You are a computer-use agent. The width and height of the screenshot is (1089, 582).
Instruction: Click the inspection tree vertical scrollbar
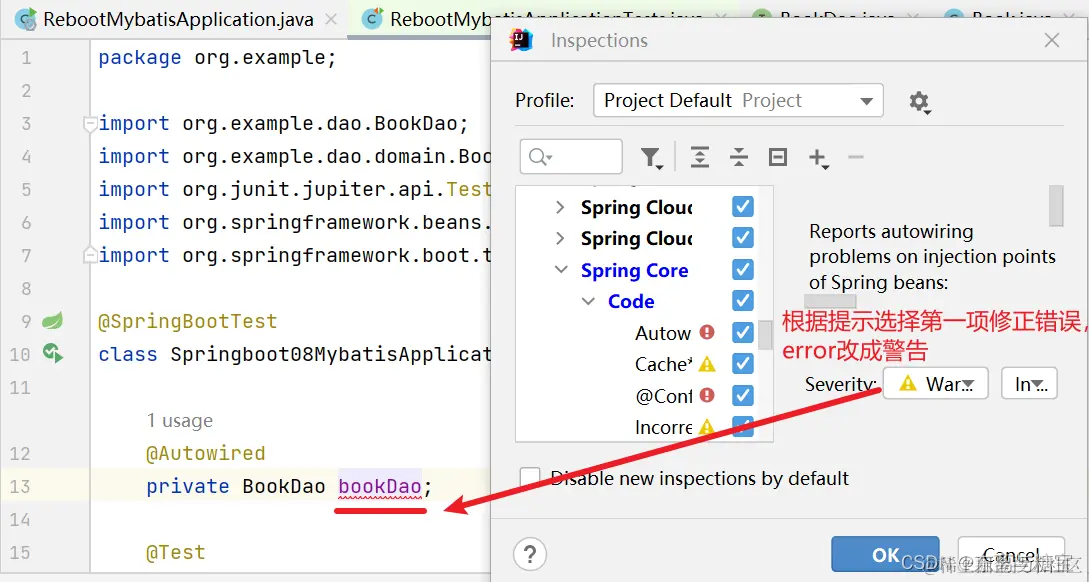click(765, 335)
